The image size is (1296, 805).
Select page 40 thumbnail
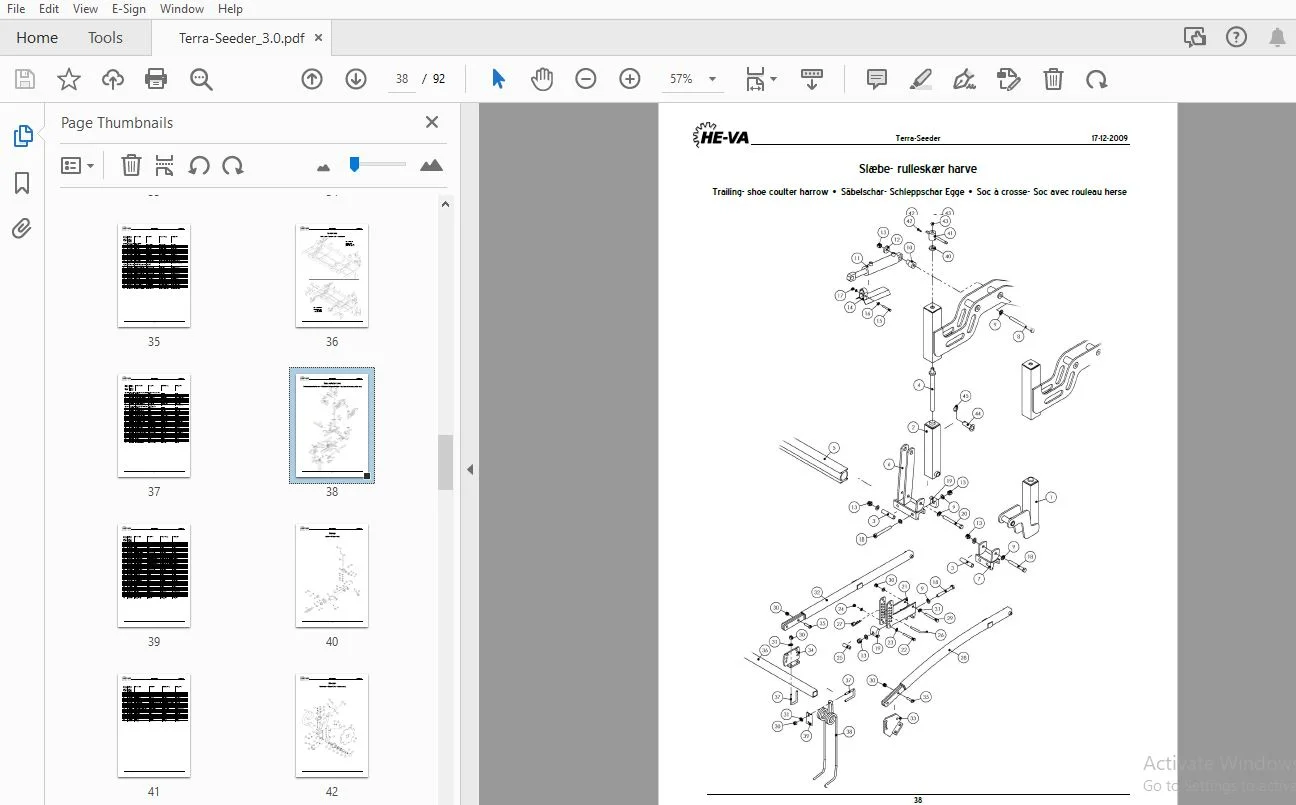pyautogui.click(x=332, y=575)
